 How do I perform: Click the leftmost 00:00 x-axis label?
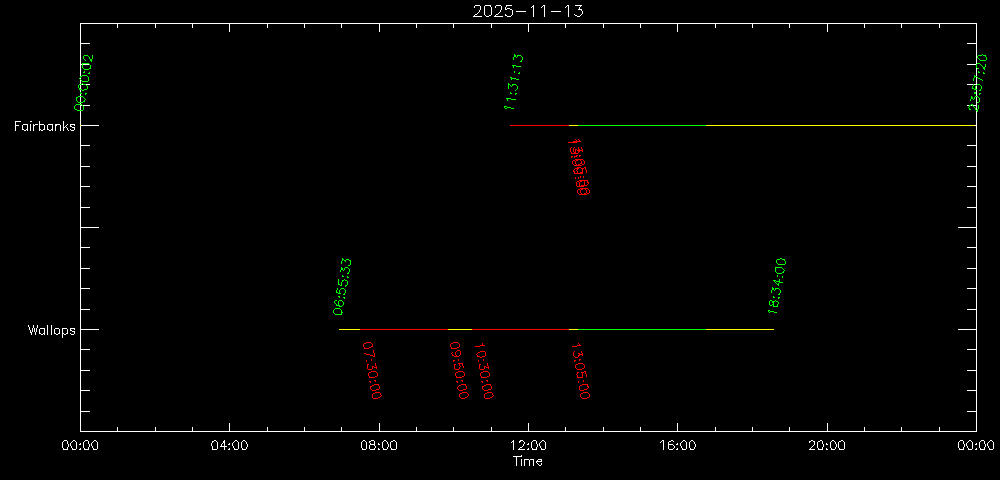(80, 445)
